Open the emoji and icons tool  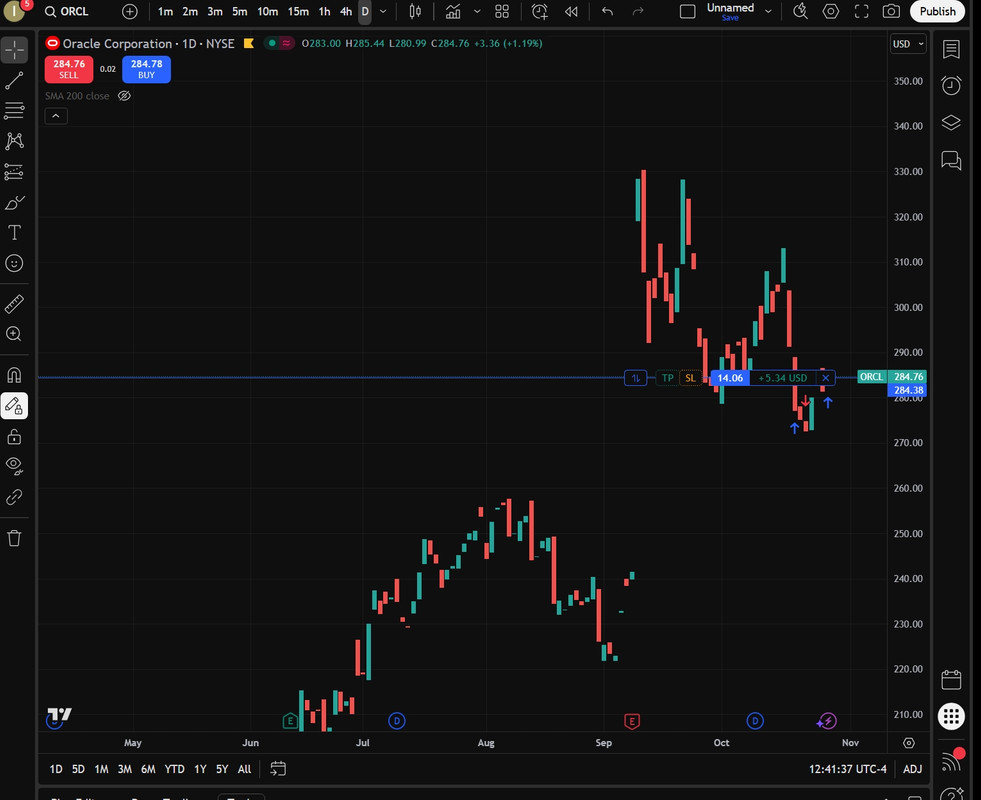pos(14,263)
